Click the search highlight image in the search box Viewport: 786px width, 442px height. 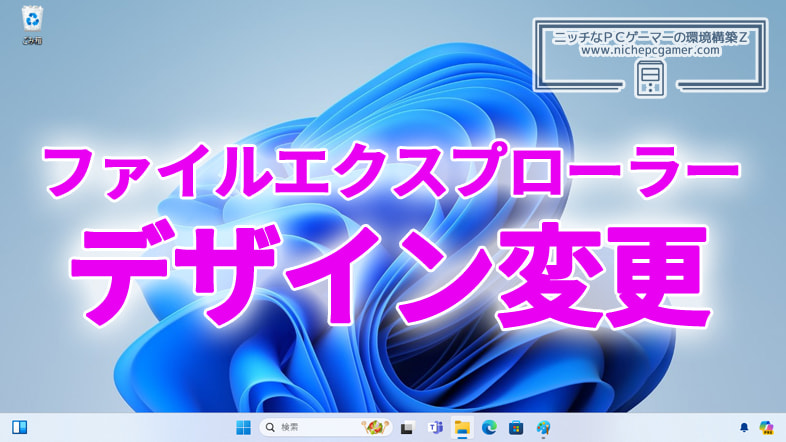pyautogui.click(x=375, y=427)
